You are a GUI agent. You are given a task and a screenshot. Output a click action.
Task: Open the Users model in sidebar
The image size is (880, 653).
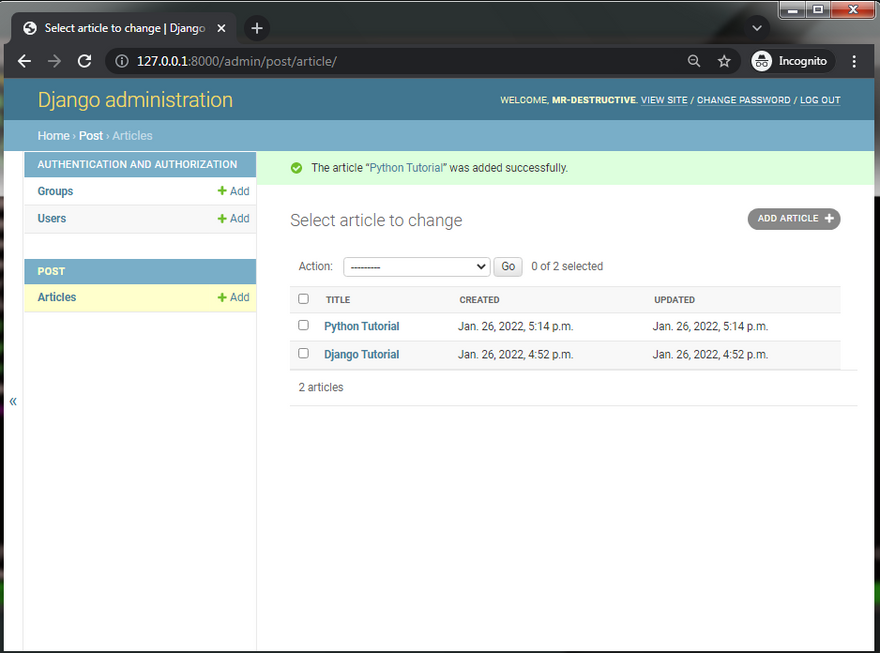tap(52, 219)
